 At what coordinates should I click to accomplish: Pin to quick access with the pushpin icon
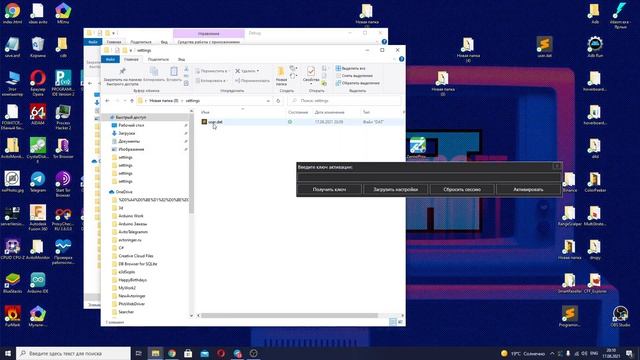click(x=122, y=72)
